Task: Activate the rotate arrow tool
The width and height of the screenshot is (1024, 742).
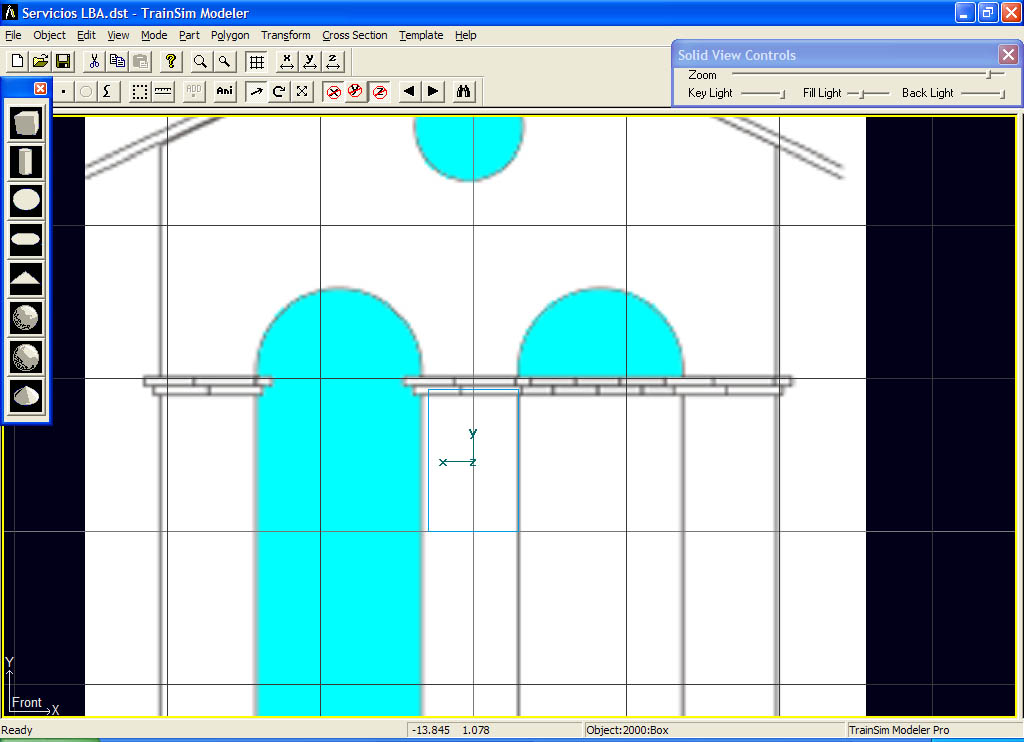Action: coord(279,91)
